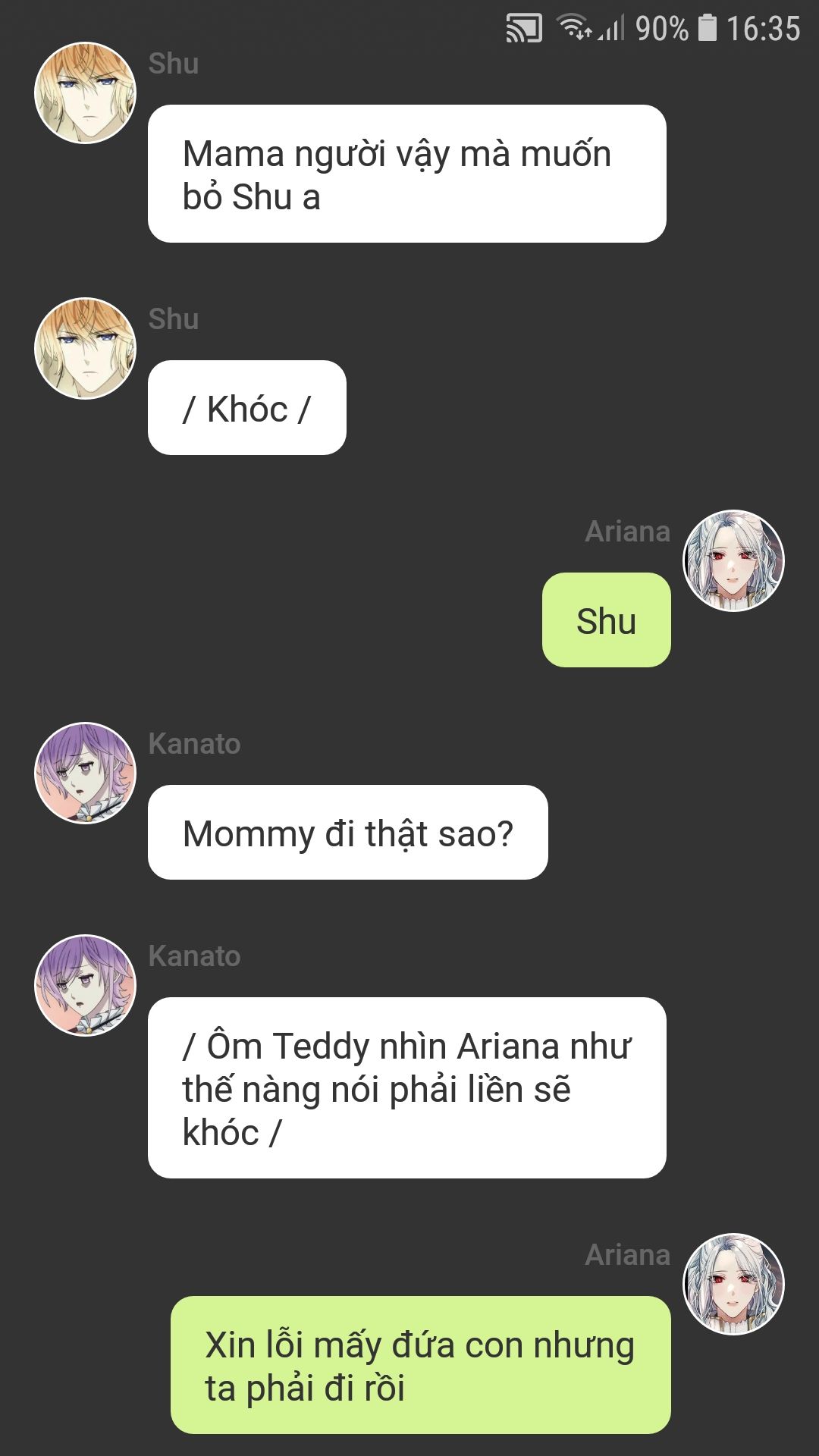Tap Shu's avatar beside the first message
819x1456 pixels.
85,93
